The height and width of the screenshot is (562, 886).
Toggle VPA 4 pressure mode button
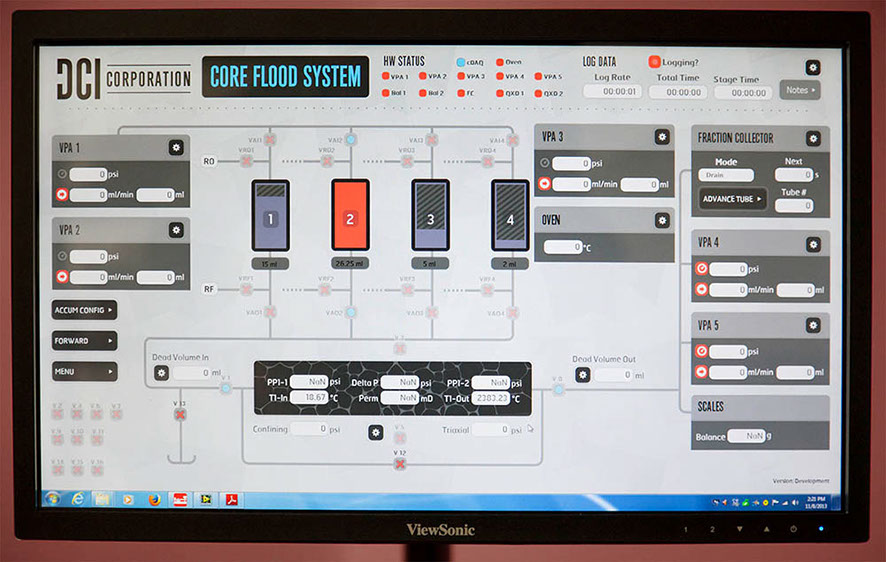[702, 268]
